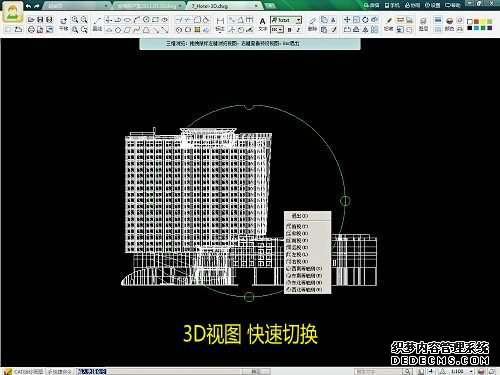The image size is (500, 375).
Task: Click the 帮助 help button
Action: tap(453, 5)
